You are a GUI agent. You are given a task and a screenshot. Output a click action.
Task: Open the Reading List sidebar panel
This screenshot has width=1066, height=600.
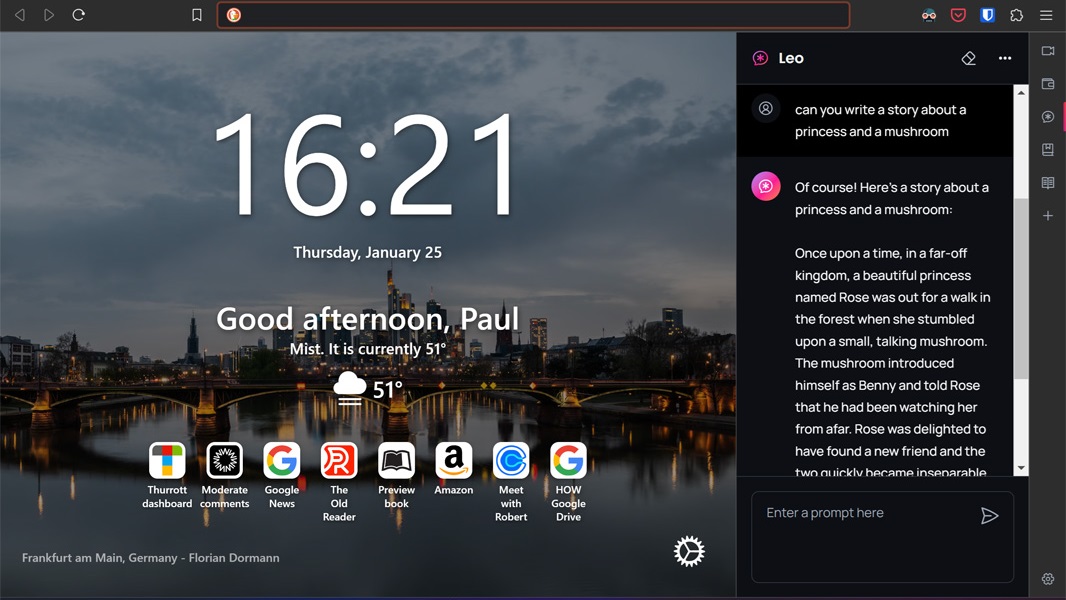click(1048, 183)
